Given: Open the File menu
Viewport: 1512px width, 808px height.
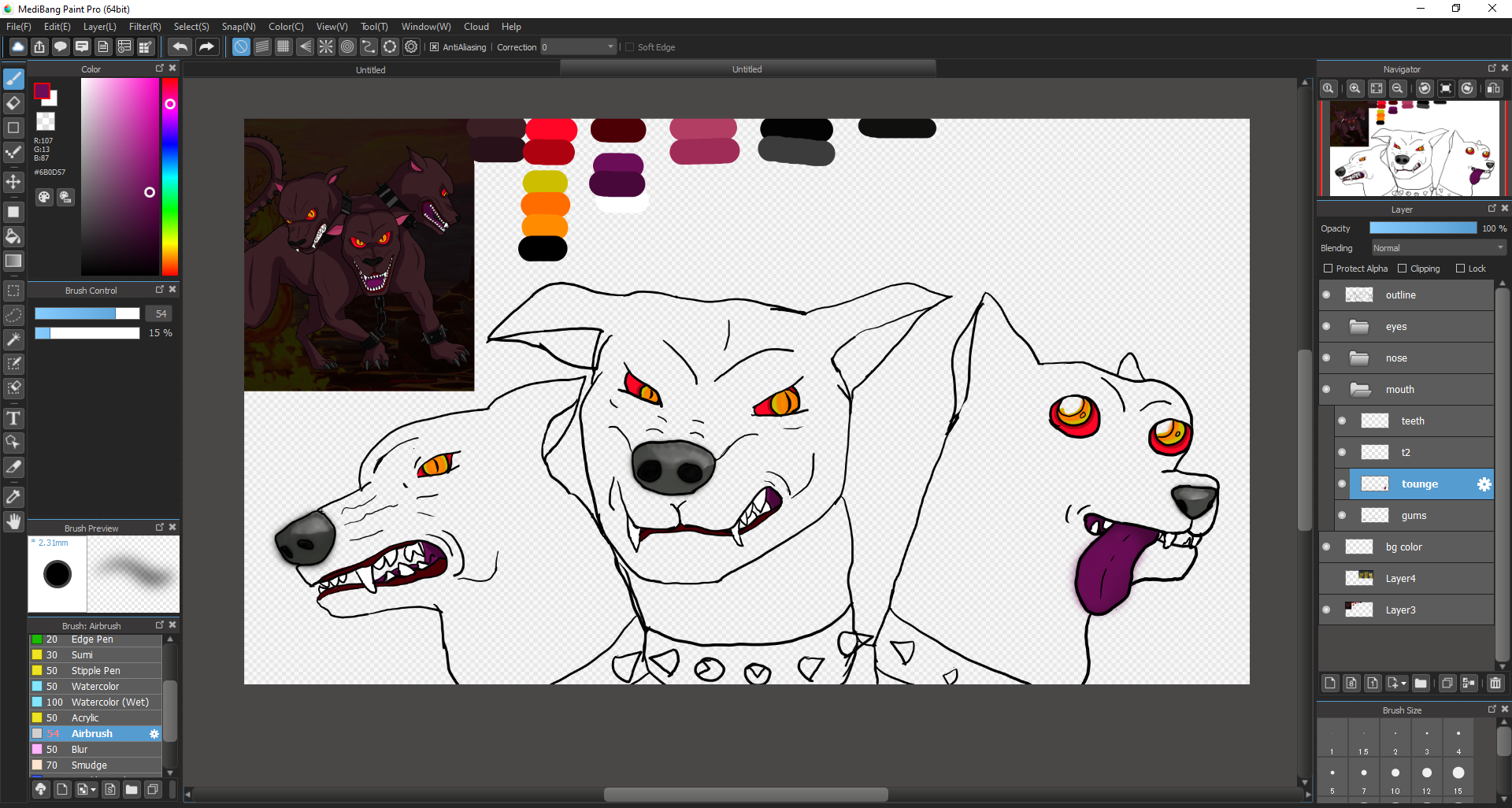Looking at the screenshot, I should click(19, 27).
